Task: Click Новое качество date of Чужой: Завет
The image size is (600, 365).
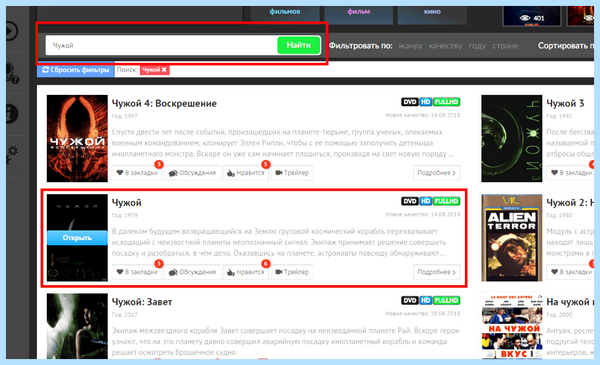Action: tap(422, 314)
